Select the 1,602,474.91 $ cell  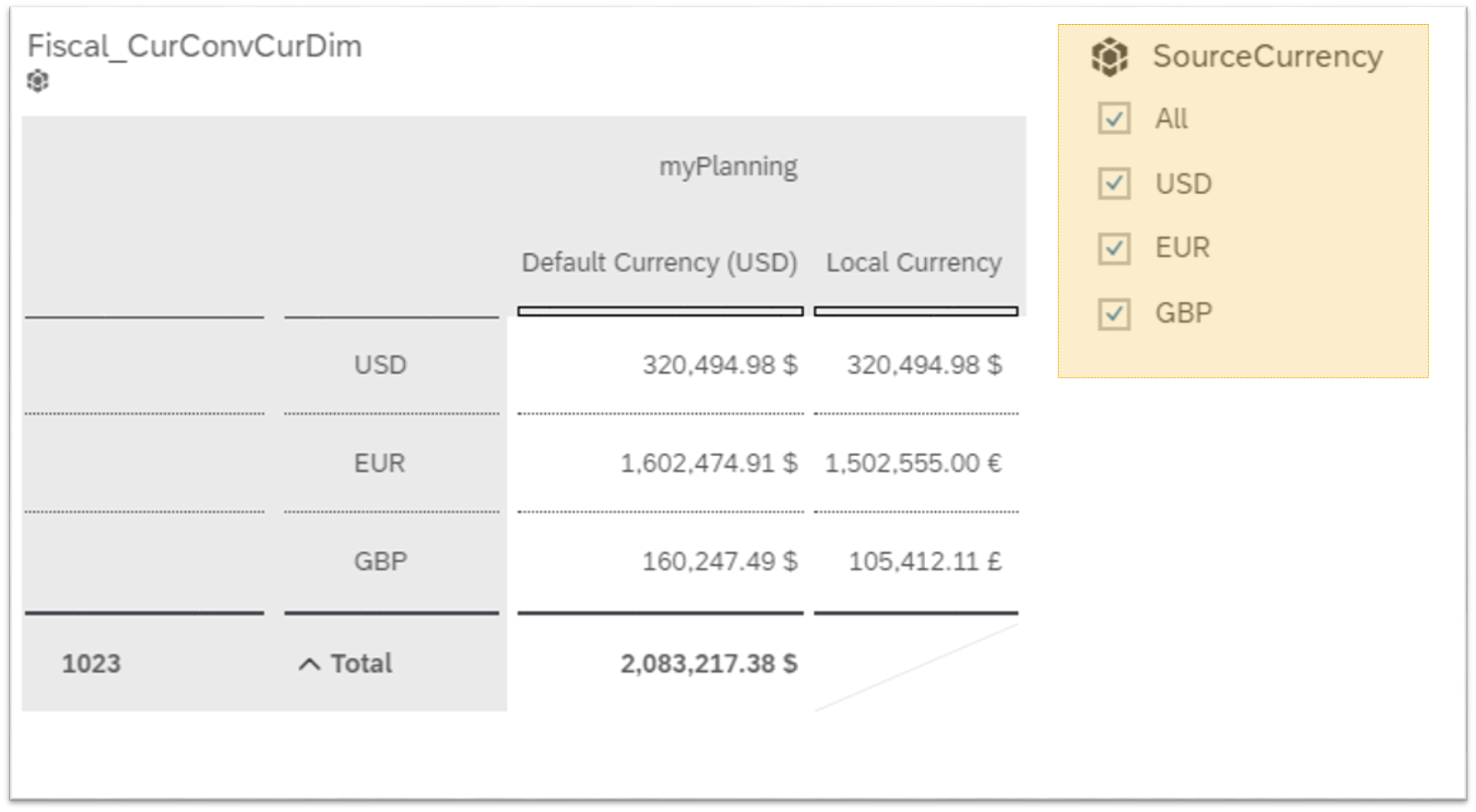pyautogui.click(x=709, y=463)
